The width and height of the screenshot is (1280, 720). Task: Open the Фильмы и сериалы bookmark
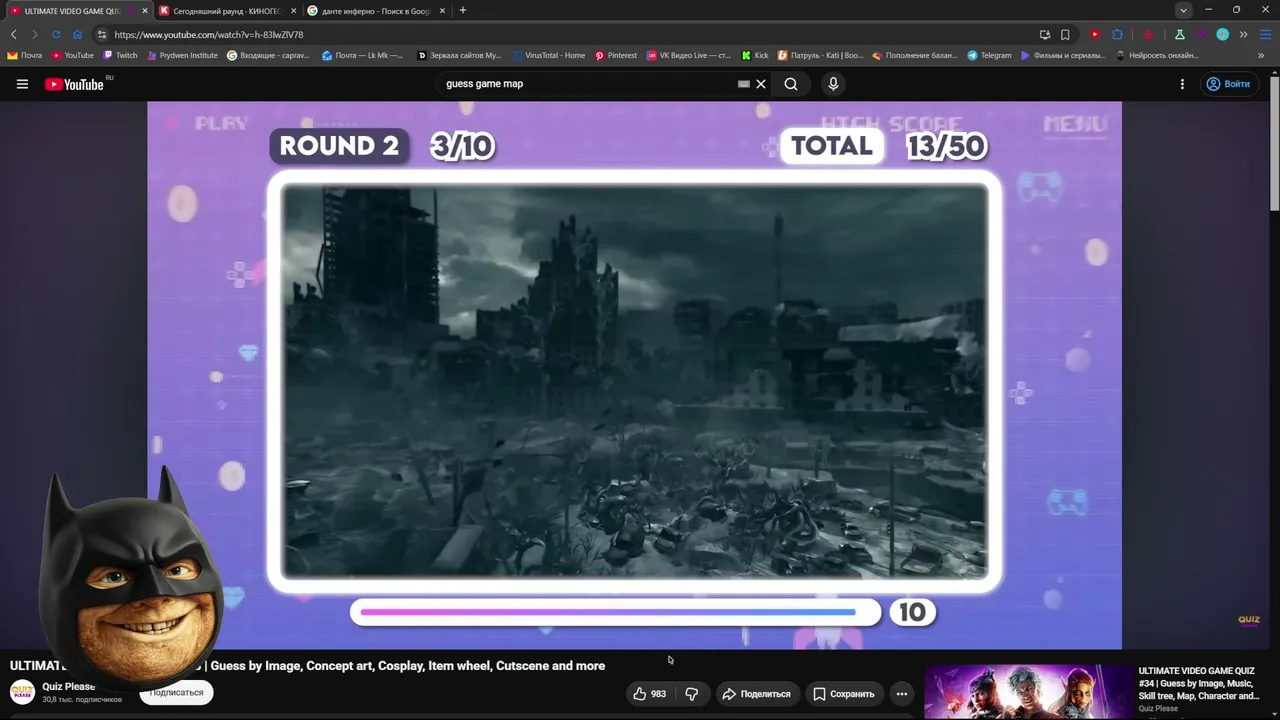click(1063, 56)
